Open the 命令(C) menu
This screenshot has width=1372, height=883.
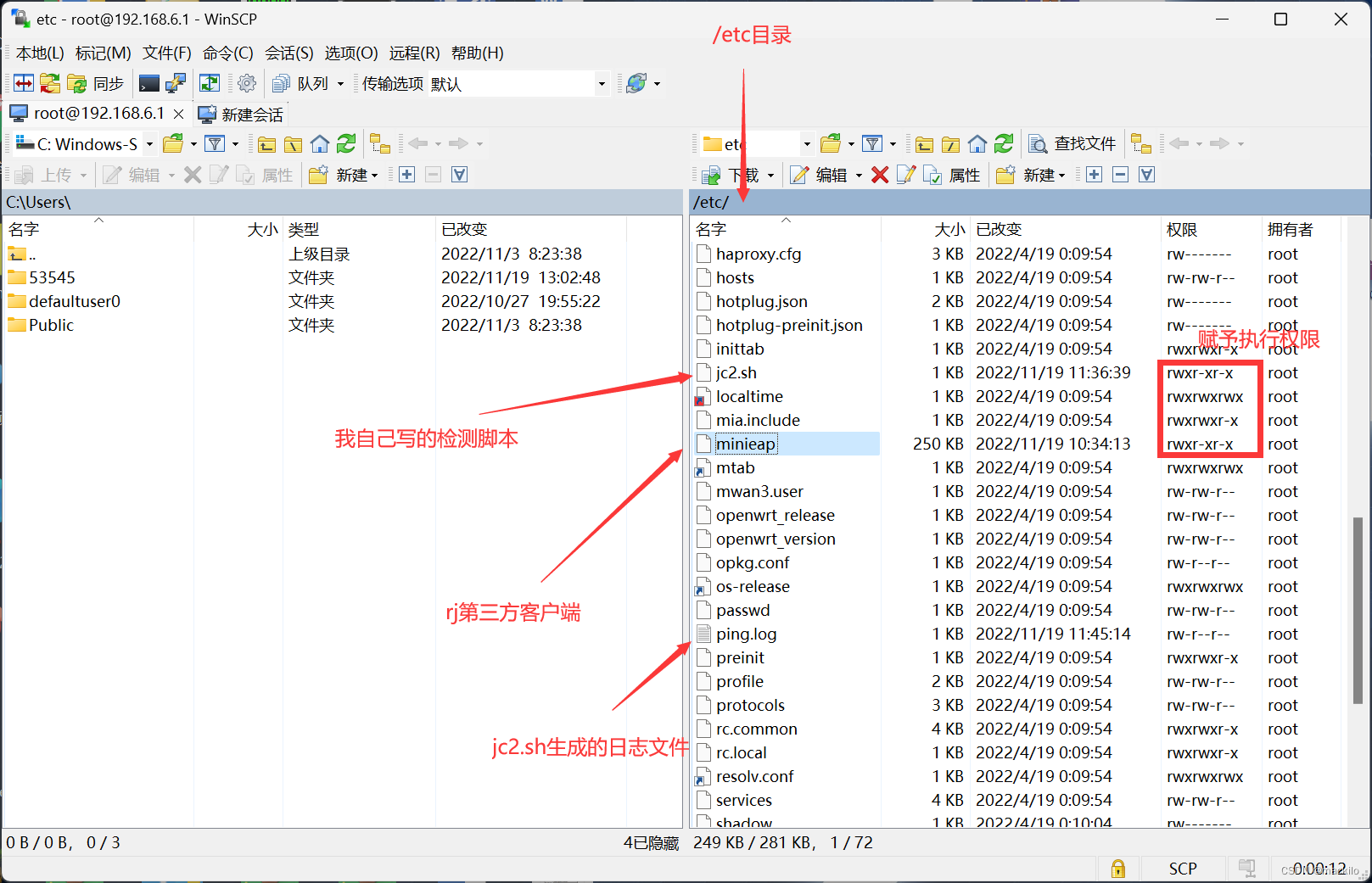pos(228,53)
